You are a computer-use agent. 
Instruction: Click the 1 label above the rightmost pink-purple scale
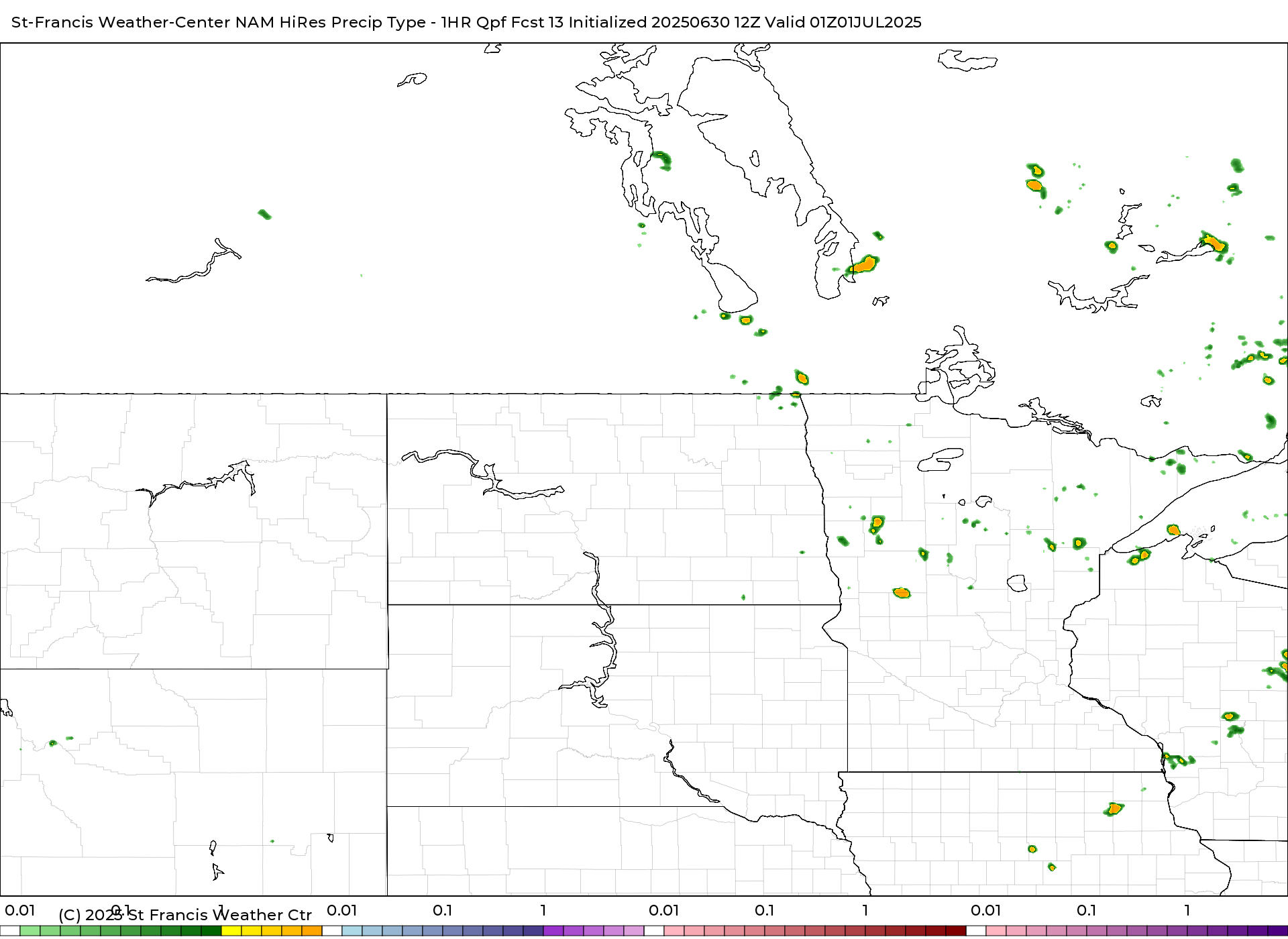pos(1187,910)
